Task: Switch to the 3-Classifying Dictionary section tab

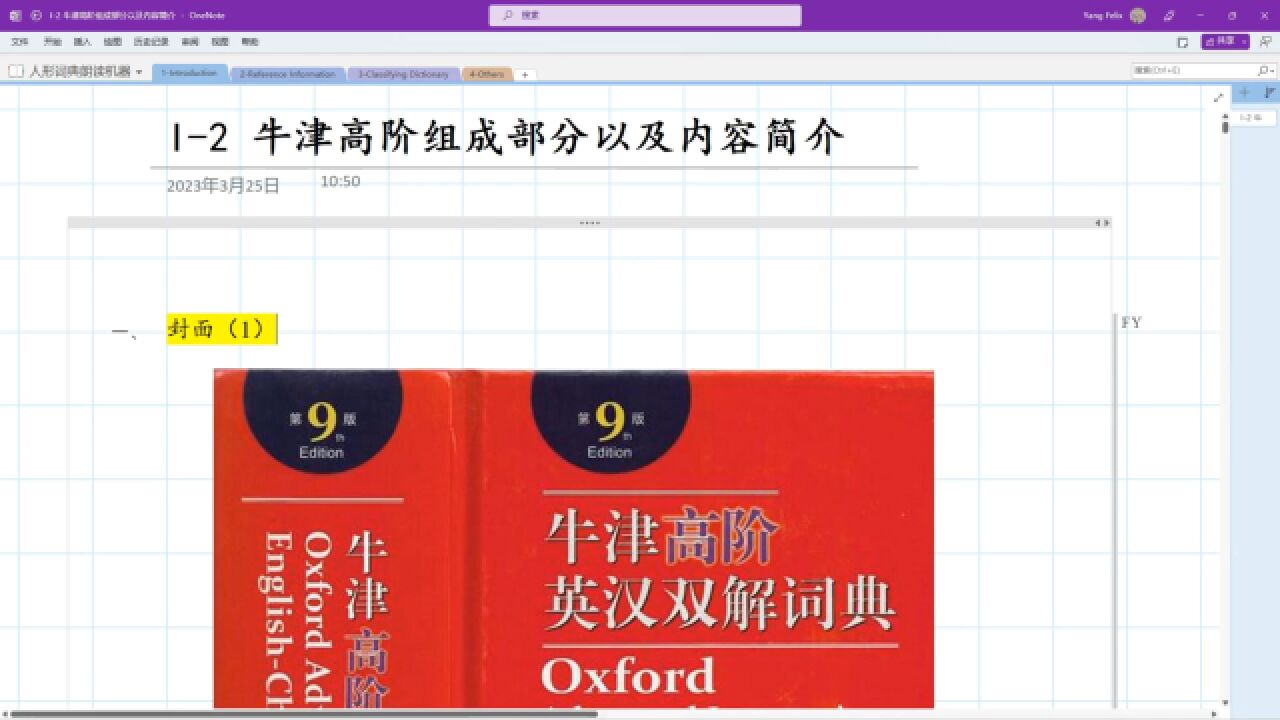Action: click(403, 74)
